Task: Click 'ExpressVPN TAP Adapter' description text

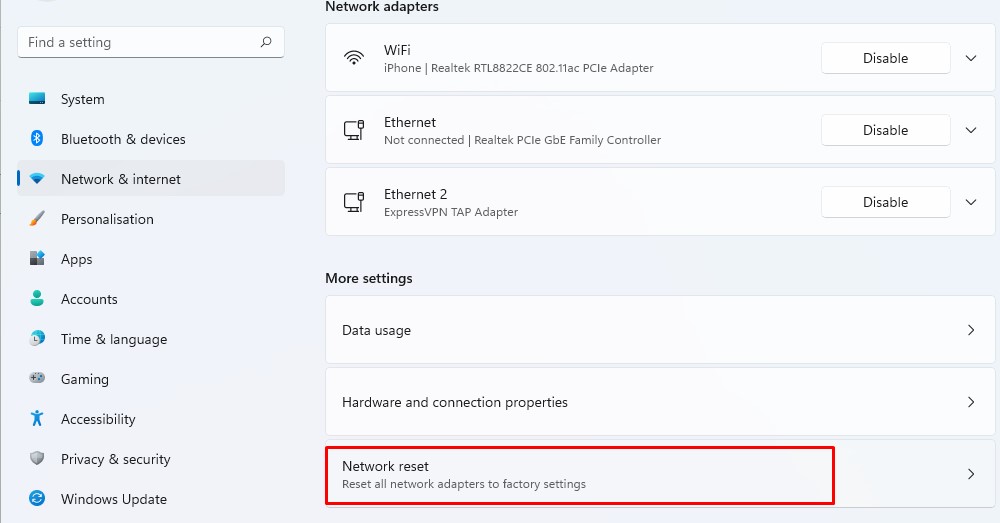Action: point(451,212)
